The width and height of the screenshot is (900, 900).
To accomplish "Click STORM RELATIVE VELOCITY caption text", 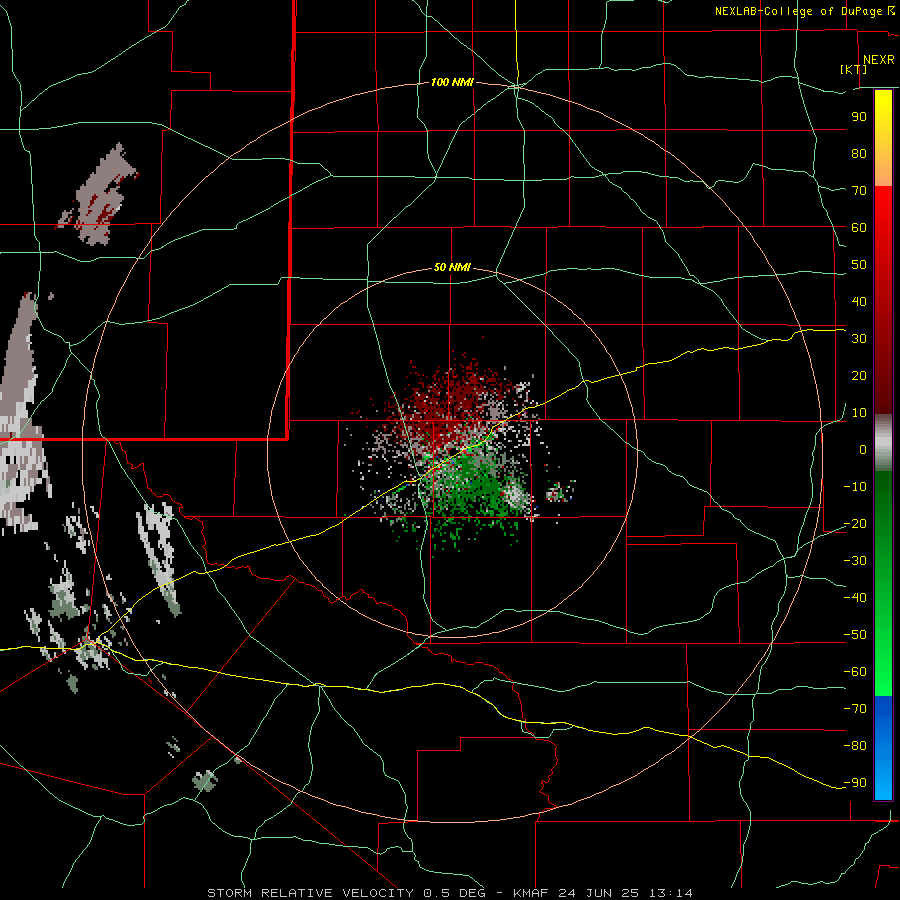I will click(310, 893).
